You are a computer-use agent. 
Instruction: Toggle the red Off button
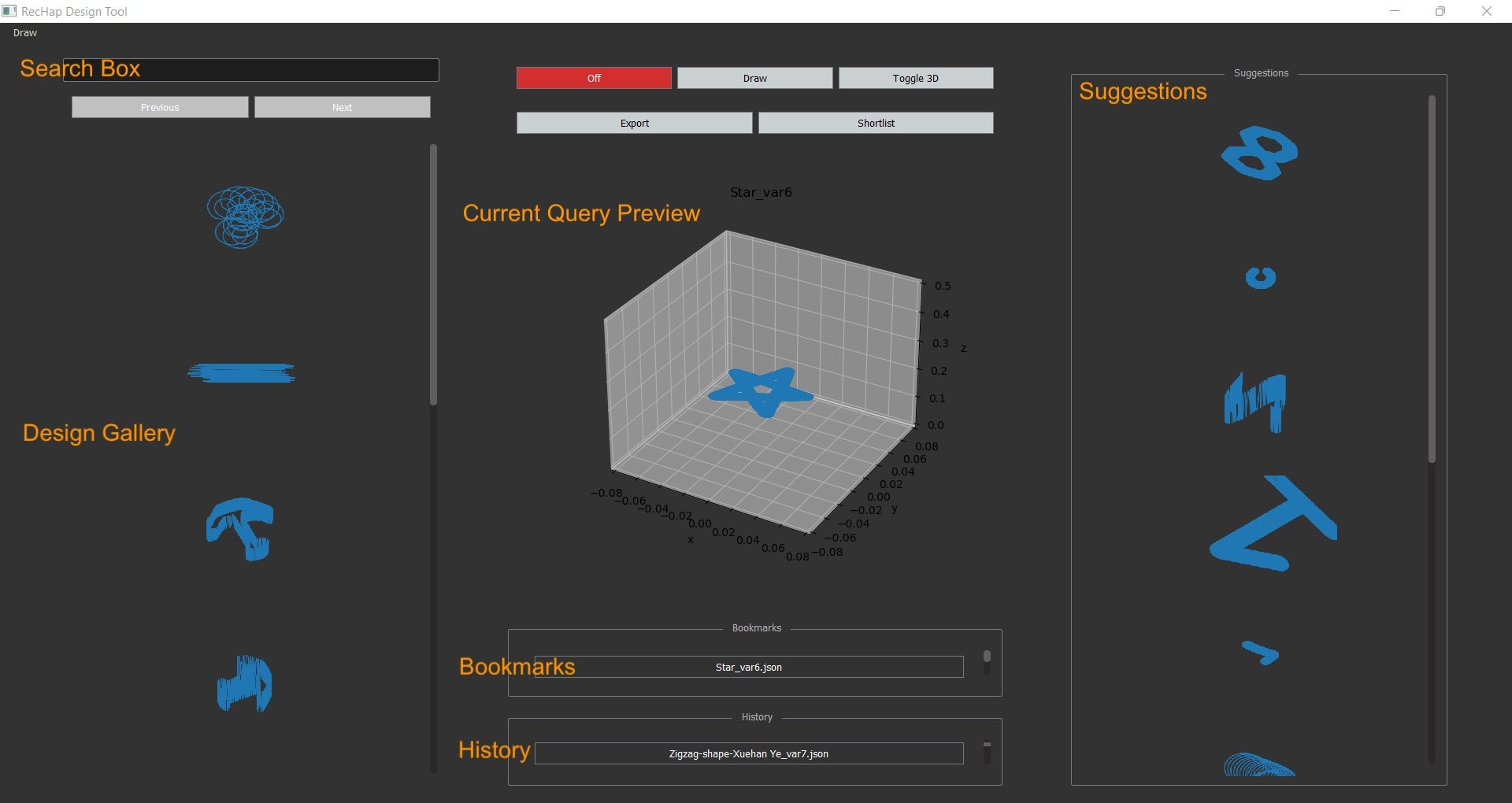point(594,78)
